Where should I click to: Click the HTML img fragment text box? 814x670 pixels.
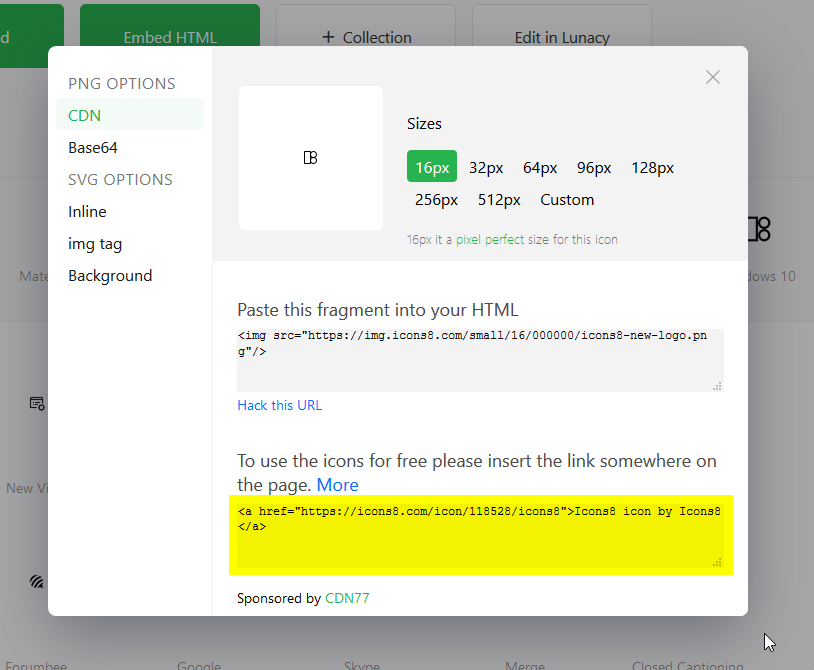point(480,360)
